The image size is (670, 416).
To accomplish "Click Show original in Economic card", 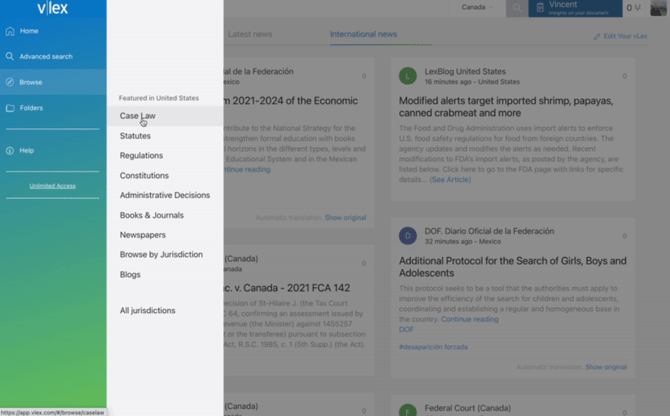I will click(x=345, y=217).
